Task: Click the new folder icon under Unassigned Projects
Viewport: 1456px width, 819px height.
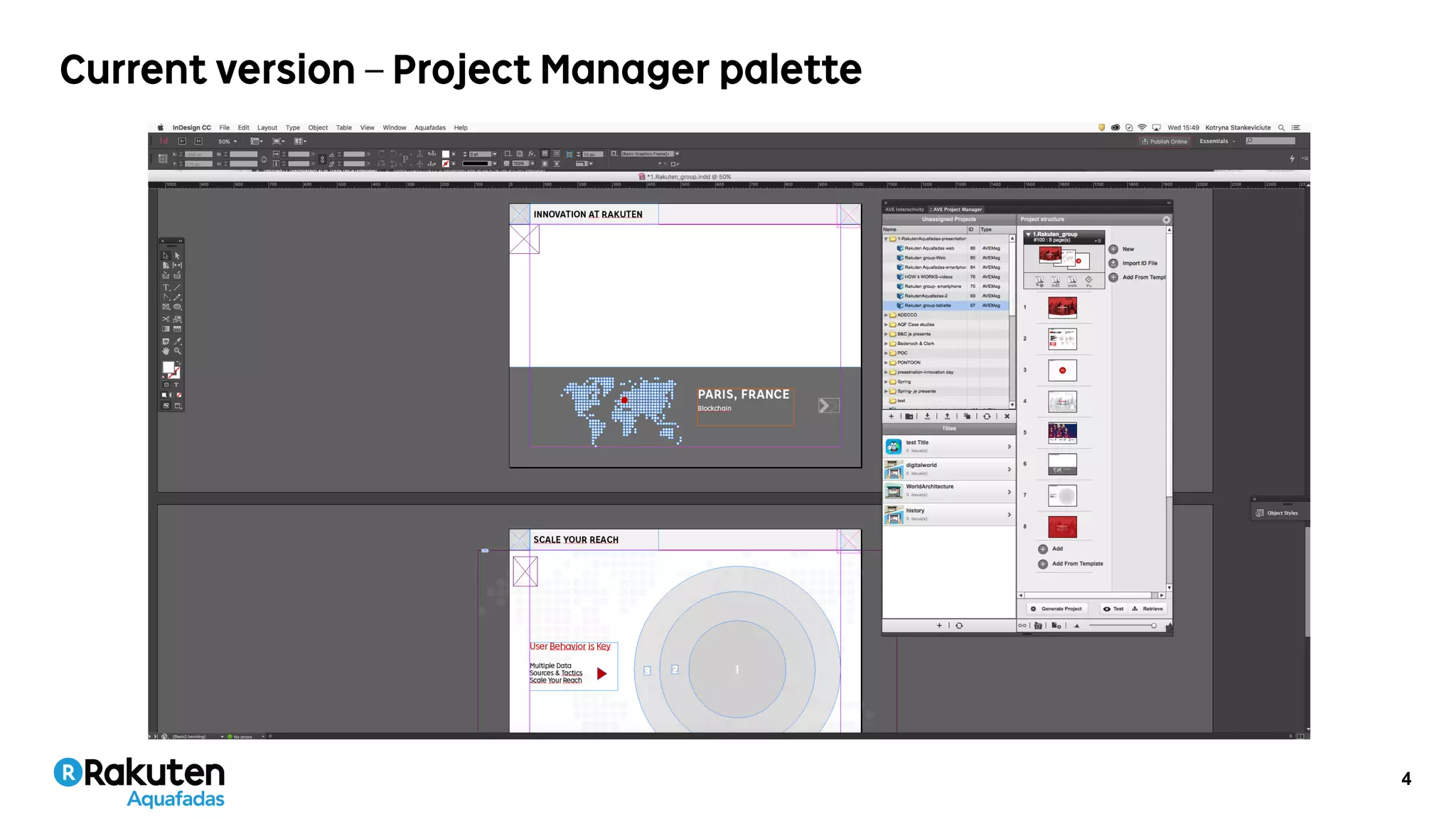Action: (909, 417)
